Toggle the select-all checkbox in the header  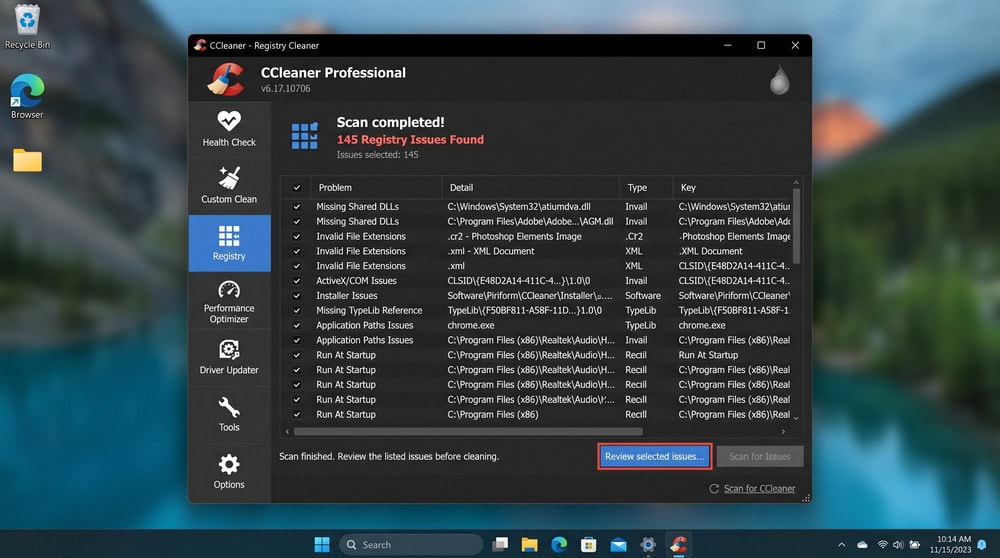[297, 187]
